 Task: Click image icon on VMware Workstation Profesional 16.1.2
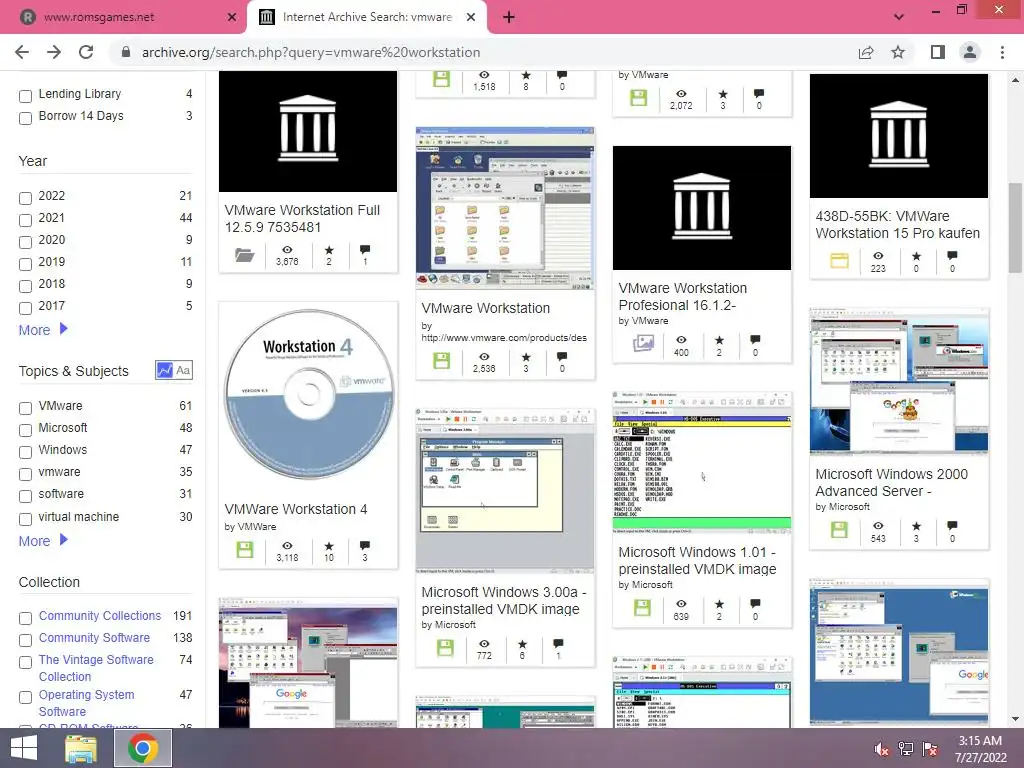[643, 343]
